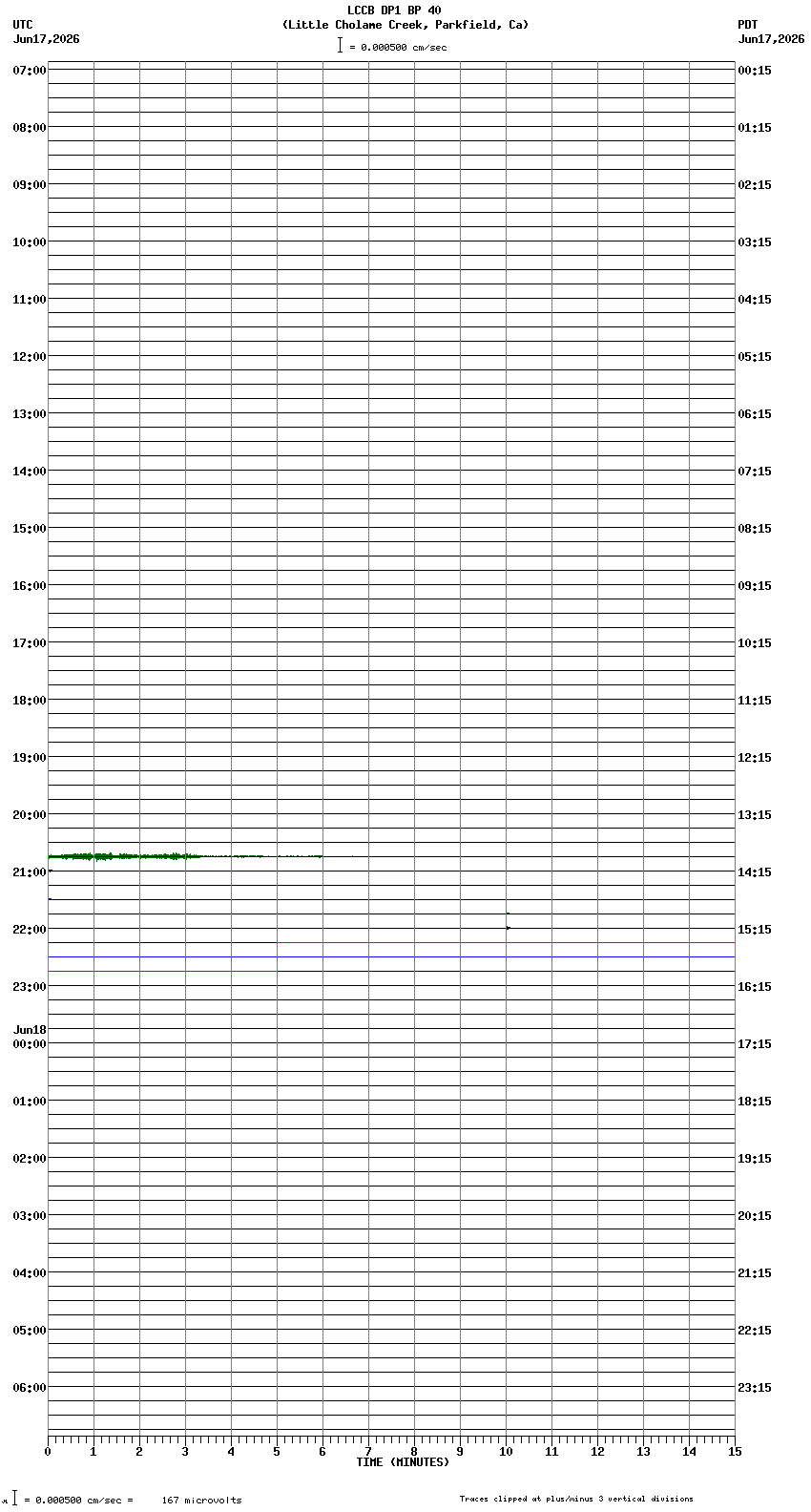Click the '00:15' PDT row label

[755, 71]
